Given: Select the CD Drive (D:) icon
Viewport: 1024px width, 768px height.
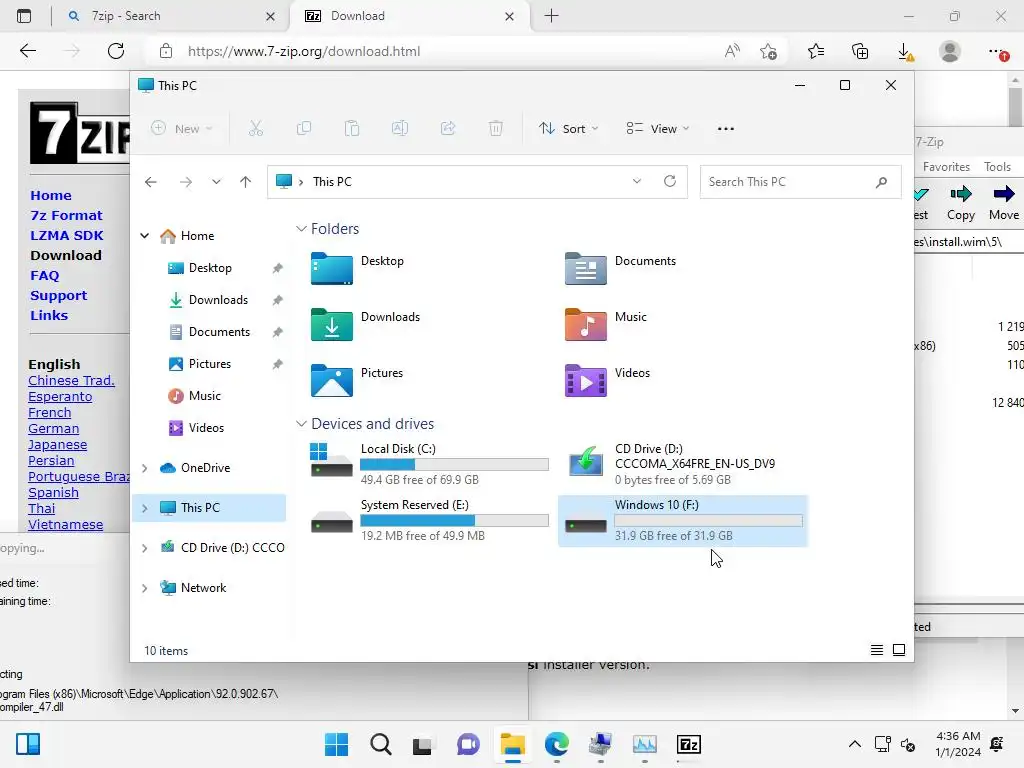Looking at the screenshot, I should click(586, 462).
